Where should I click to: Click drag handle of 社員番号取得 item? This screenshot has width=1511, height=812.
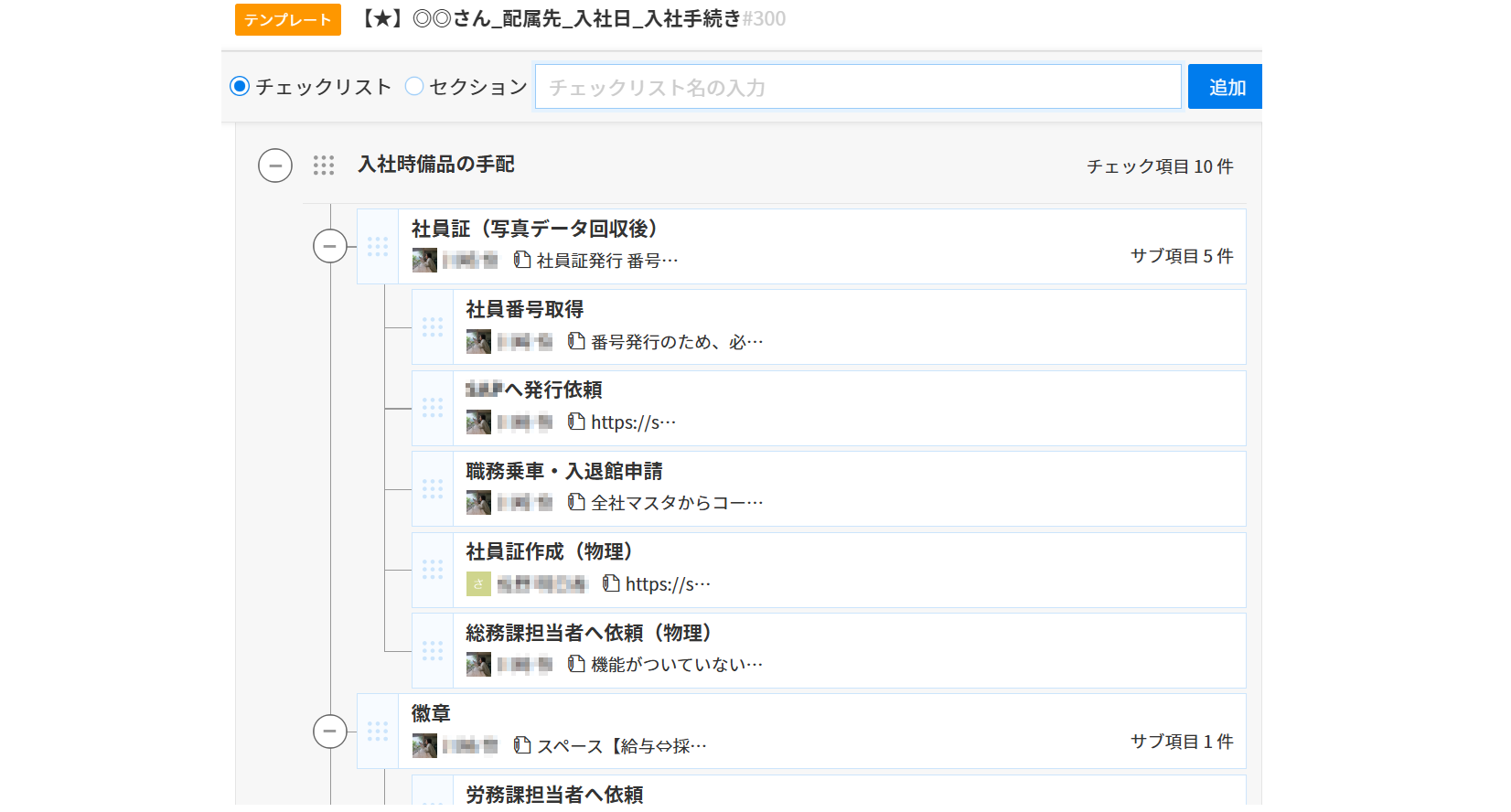point(433,326)
